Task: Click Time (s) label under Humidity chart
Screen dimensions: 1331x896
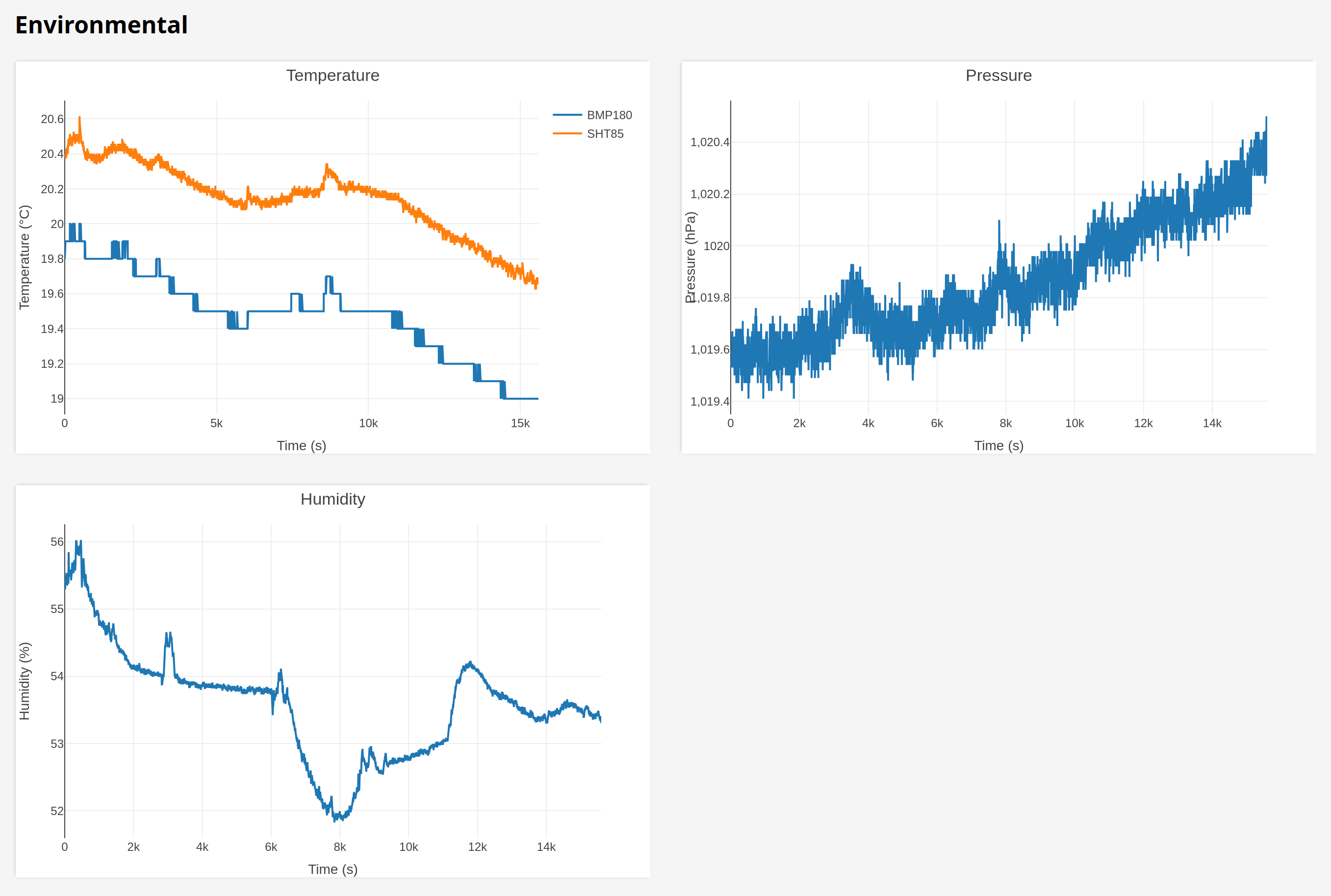Action: [x=333, y=869]
